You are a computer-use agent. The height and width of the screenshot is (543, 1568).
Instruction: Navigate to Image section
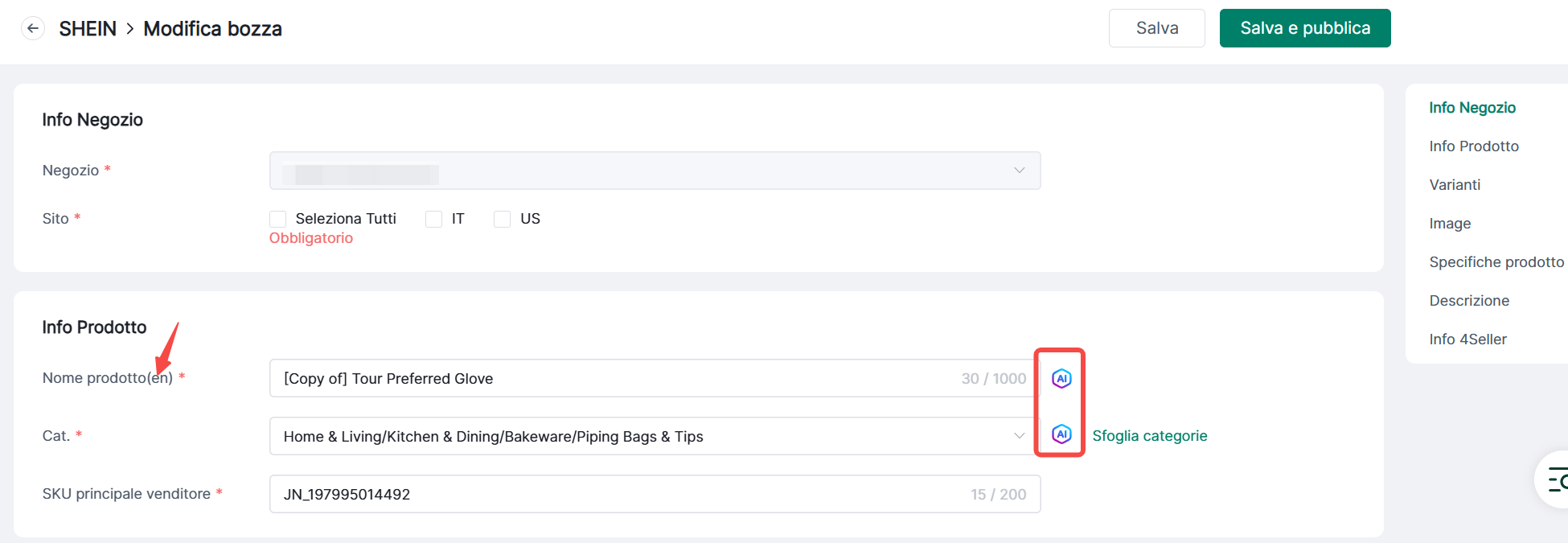click(x=1450, y=224)
